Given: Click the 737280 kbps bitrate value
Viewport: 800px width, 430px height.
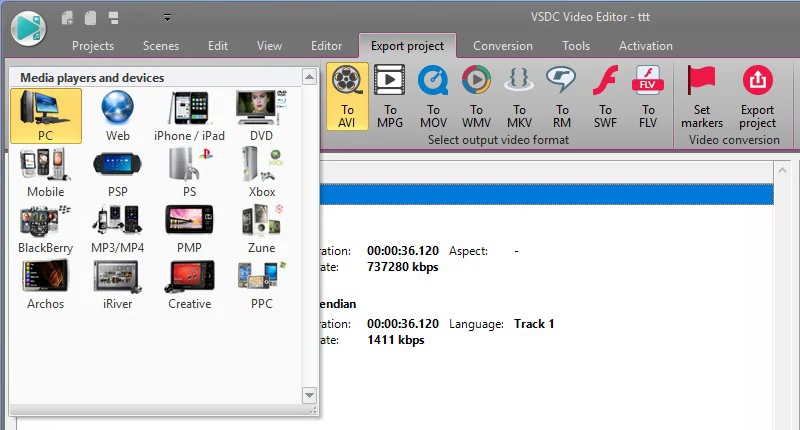Looking at the screenshot, I should (x=403, y=267).
